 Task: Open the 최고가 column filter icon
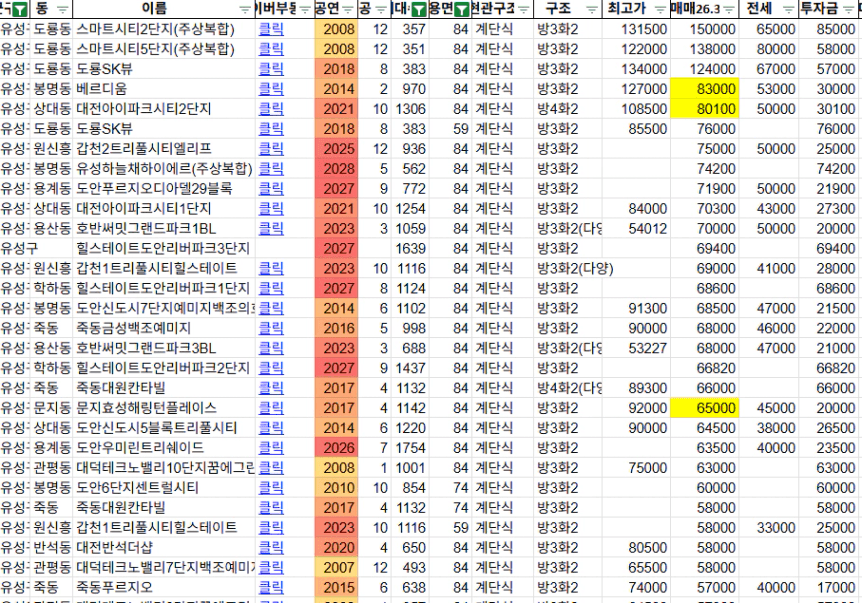pos(662,9)
